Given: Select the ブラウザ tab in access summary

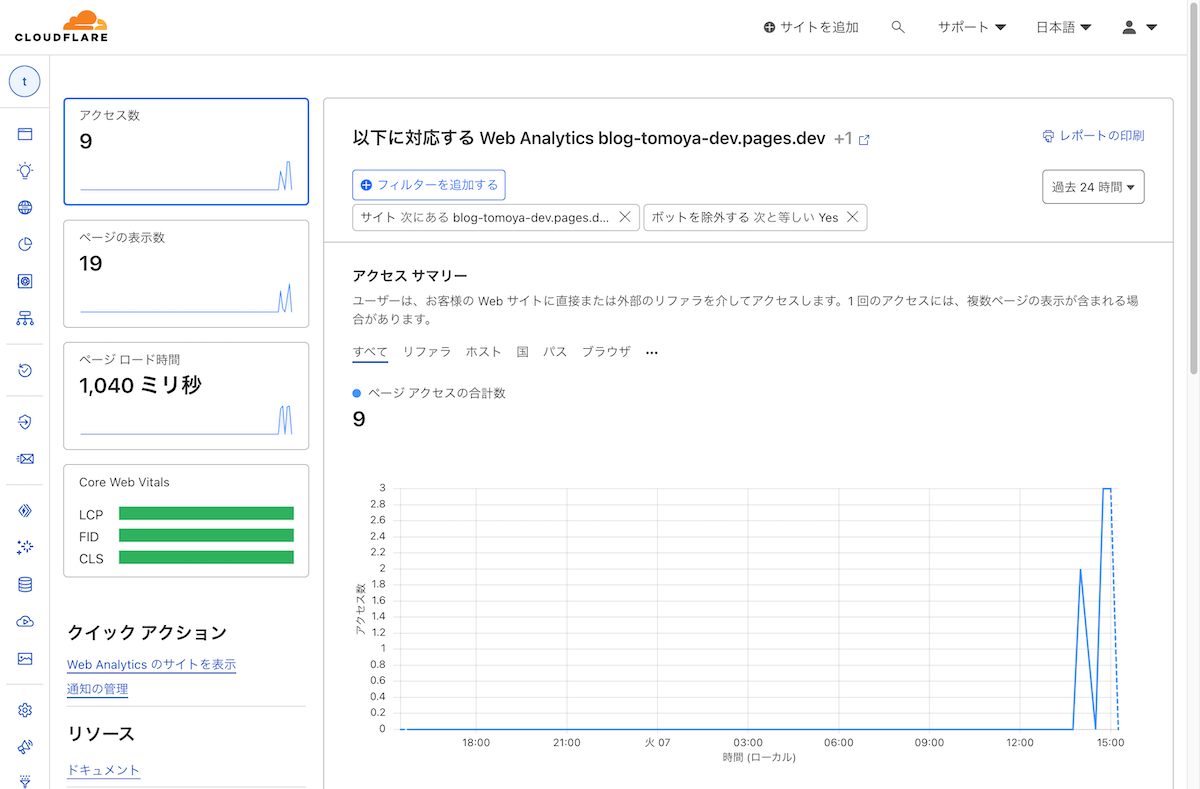Looking at the screenshot, I should pyautogui.click(x=606, y=351).
